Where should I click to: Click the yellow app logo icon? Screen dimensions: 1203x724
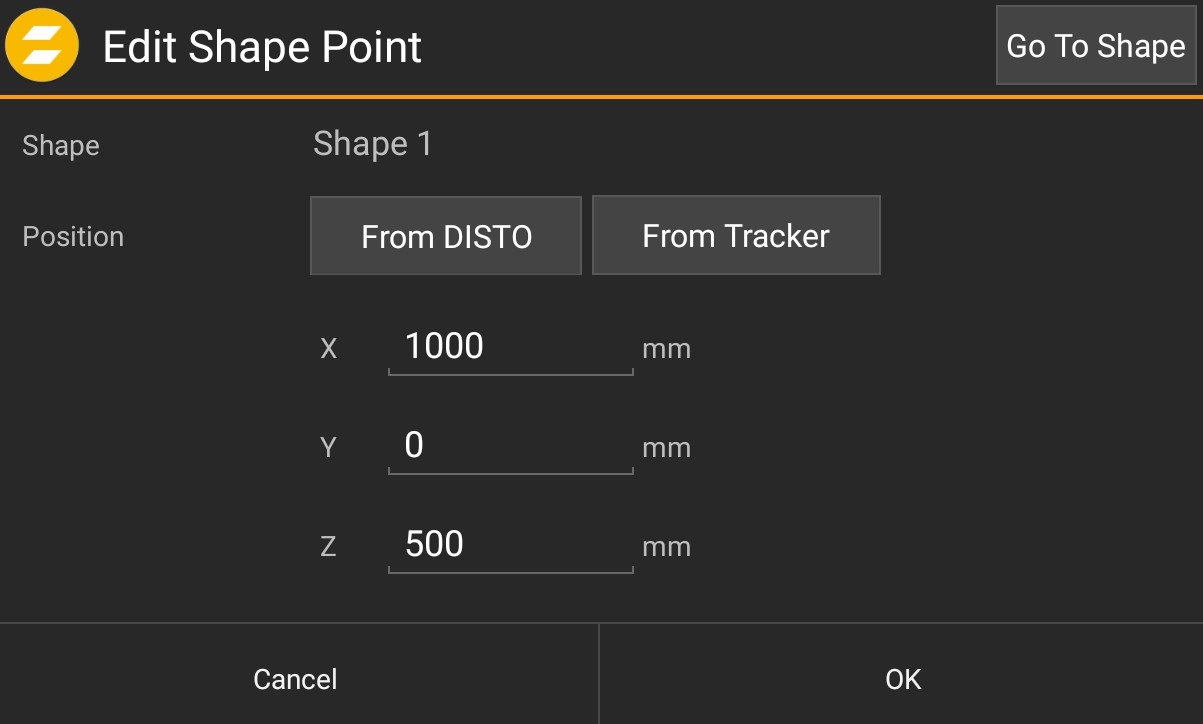(40, 45)
